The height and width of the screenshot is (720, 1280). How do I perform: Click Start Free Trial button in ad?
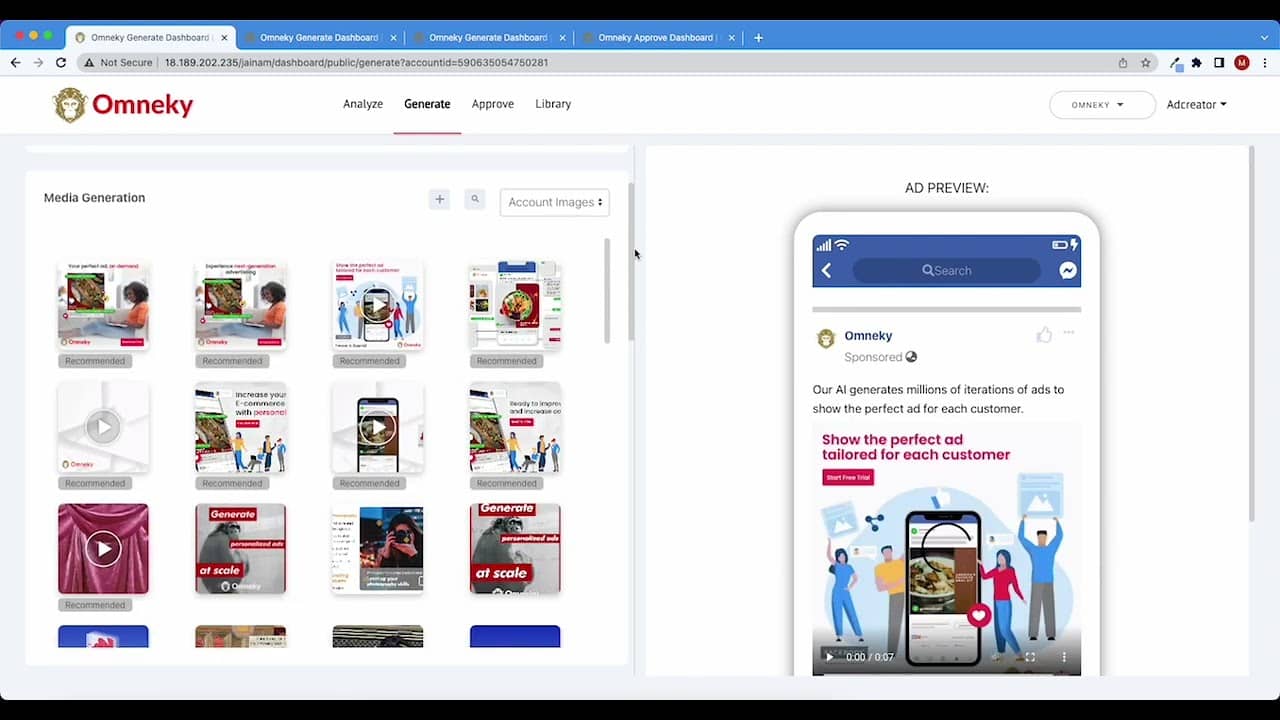point(848,477)
